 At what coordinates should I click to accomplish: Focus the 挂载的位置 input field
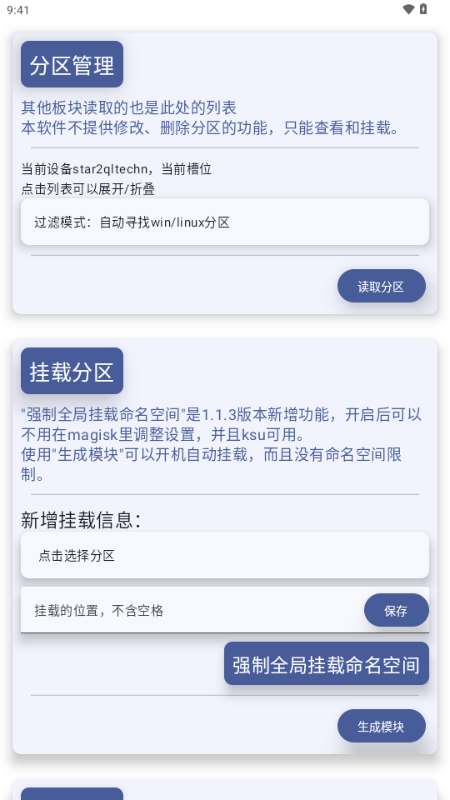(191, 610)
